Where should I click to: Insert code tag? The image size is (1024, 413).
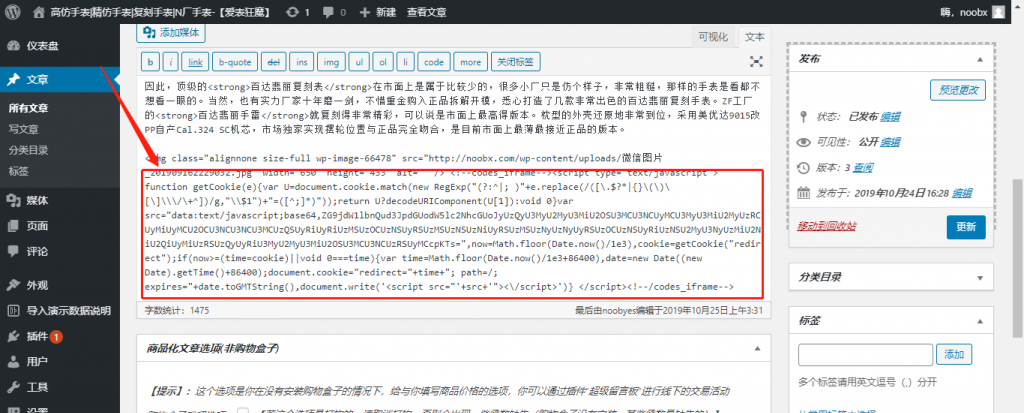coord(434,62)
